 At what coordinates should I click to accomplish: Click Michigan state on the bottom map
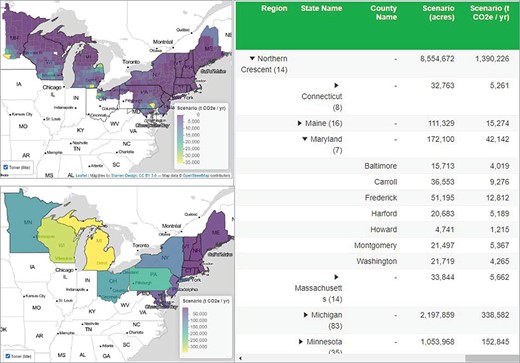[x=99, y=250]
